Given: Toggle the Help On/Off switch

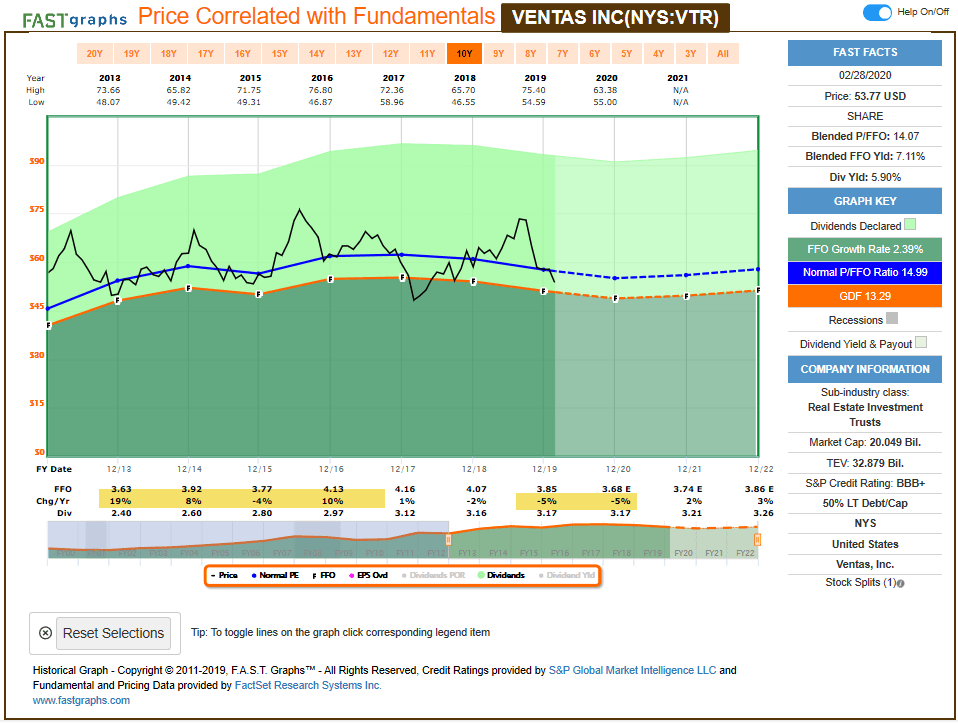Looking at the screenshot, I should [x=877, y=12].
